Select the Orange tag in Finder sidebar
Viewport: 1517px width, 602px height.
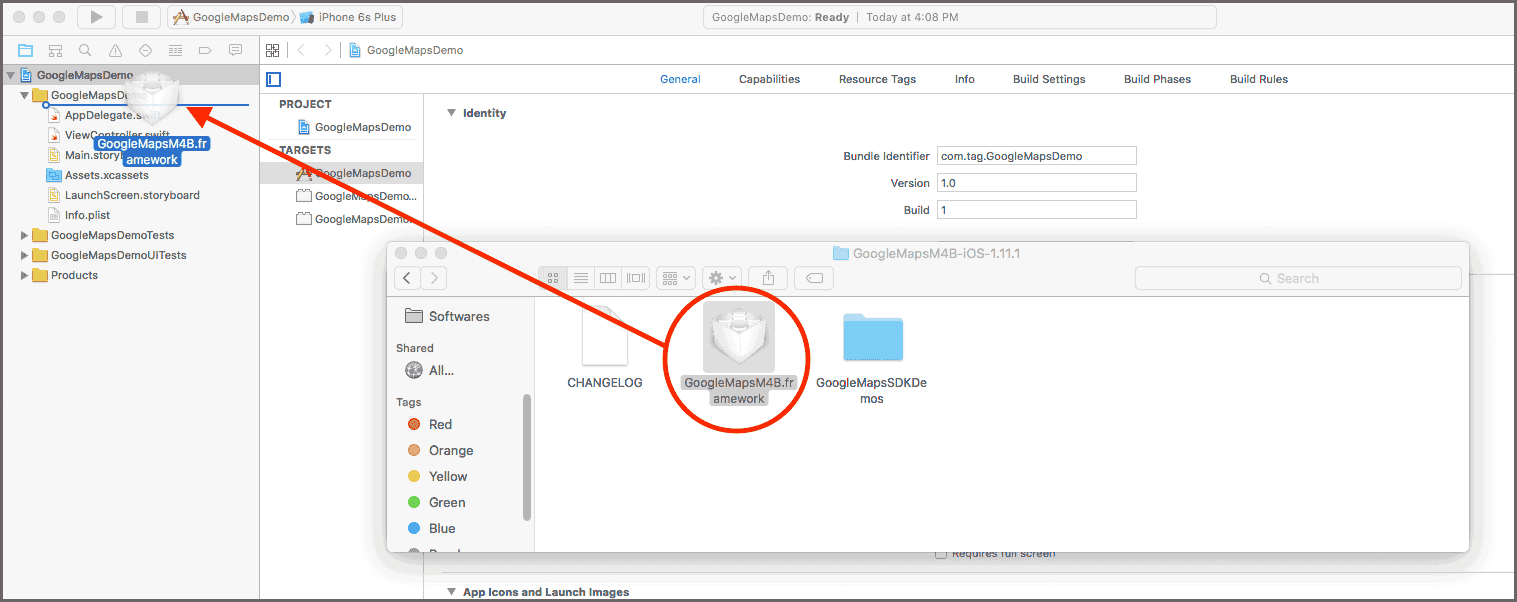[x=440, y=450]
